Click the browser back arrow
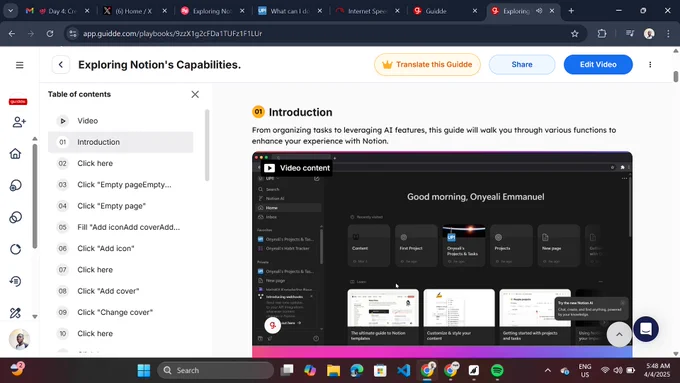The image size is (680, 383). [x=12, y=33]
